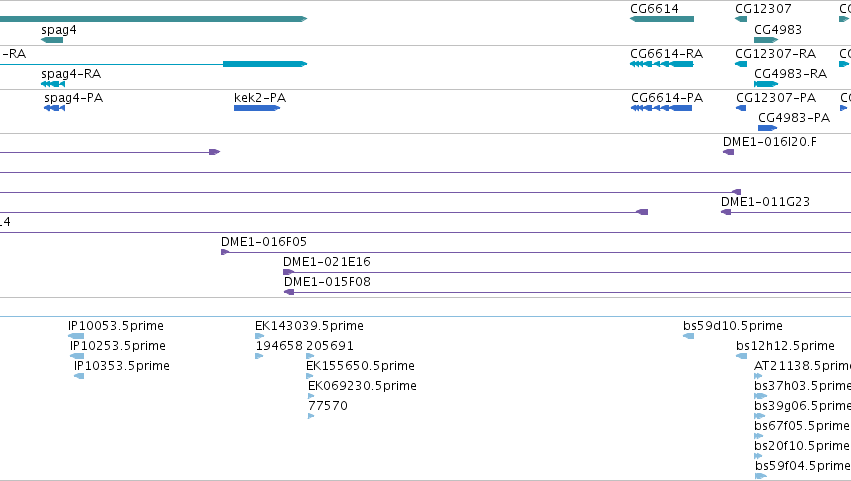Click the bs59f04.5prime EST label
The height and width of the screenshot is (481, 851).
[x=803, y=466]
